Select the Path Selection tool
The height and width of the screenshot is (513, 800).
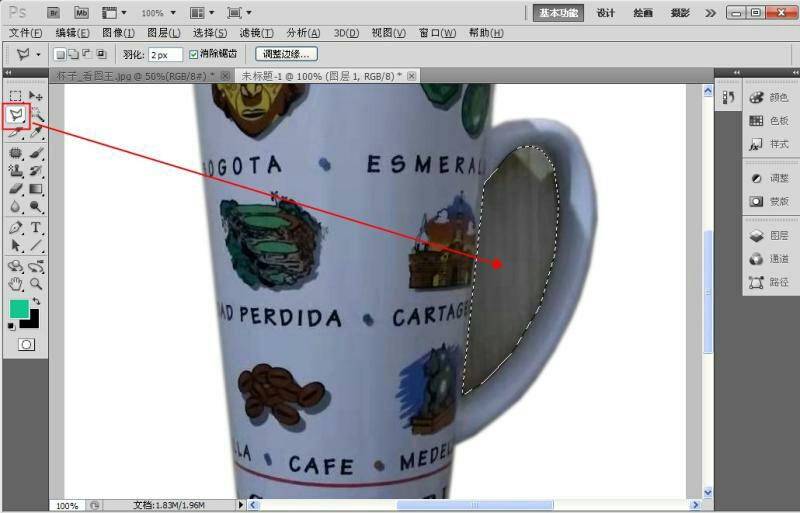pos(15,246)
